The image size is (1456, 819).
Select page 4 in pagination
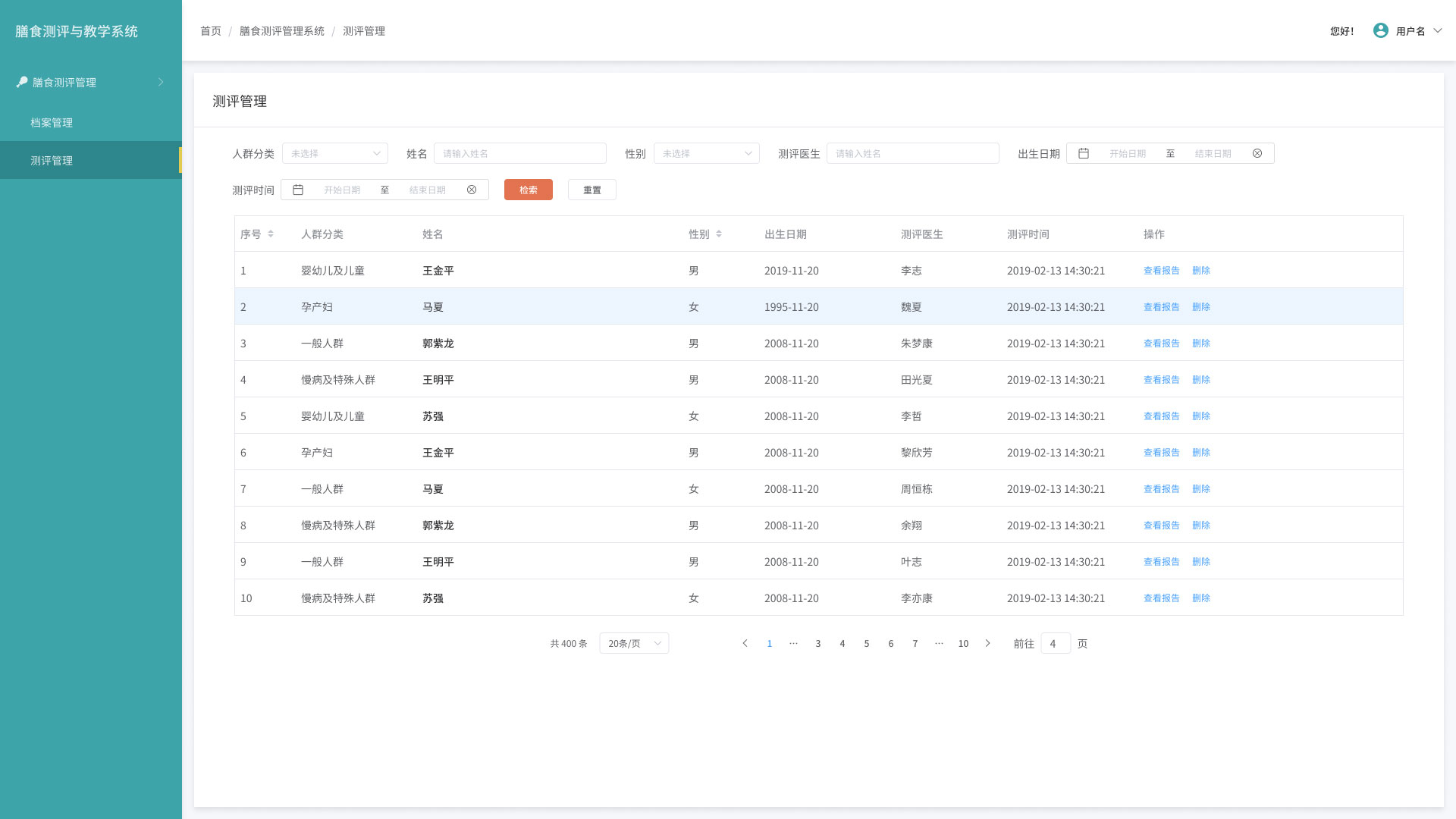[842, 643]
